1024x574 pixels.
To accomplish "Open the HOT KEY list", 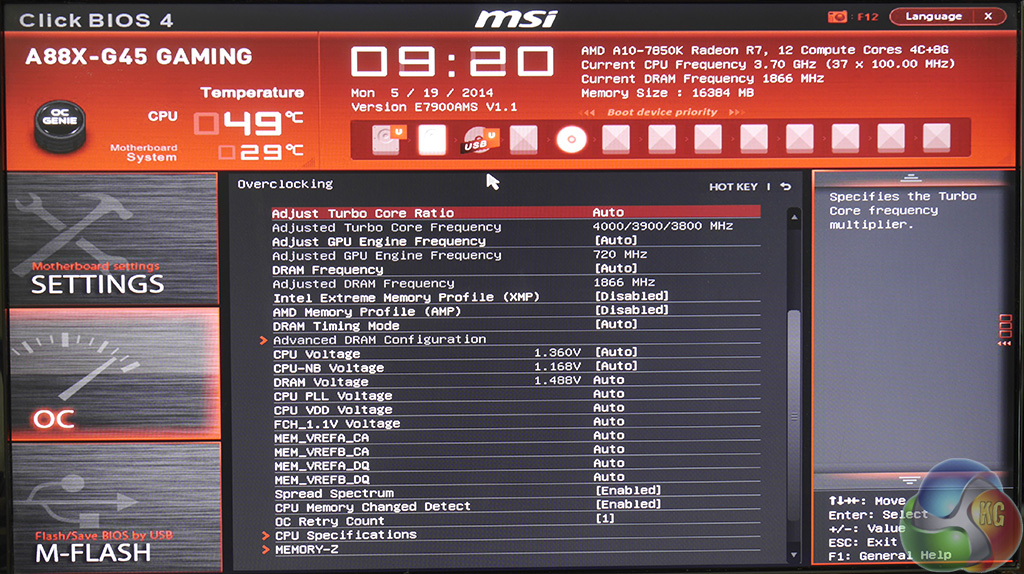I will [x=733, y=187].
